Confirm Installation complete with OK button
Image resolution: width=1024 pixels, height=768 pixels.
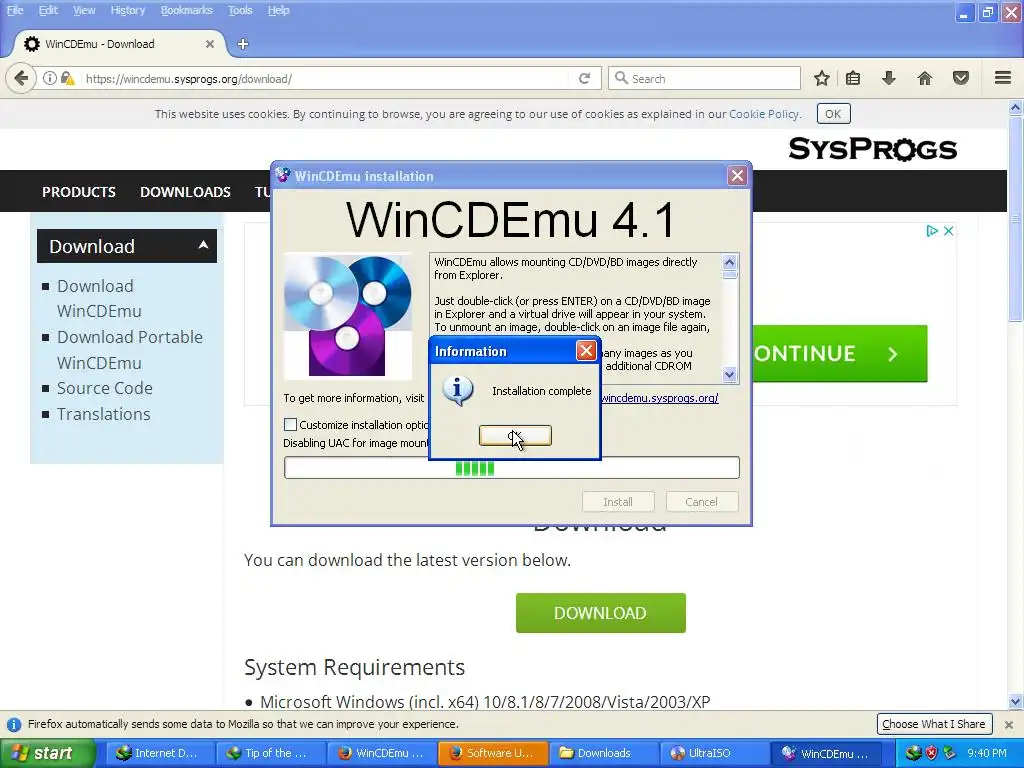tap(515, 436)
